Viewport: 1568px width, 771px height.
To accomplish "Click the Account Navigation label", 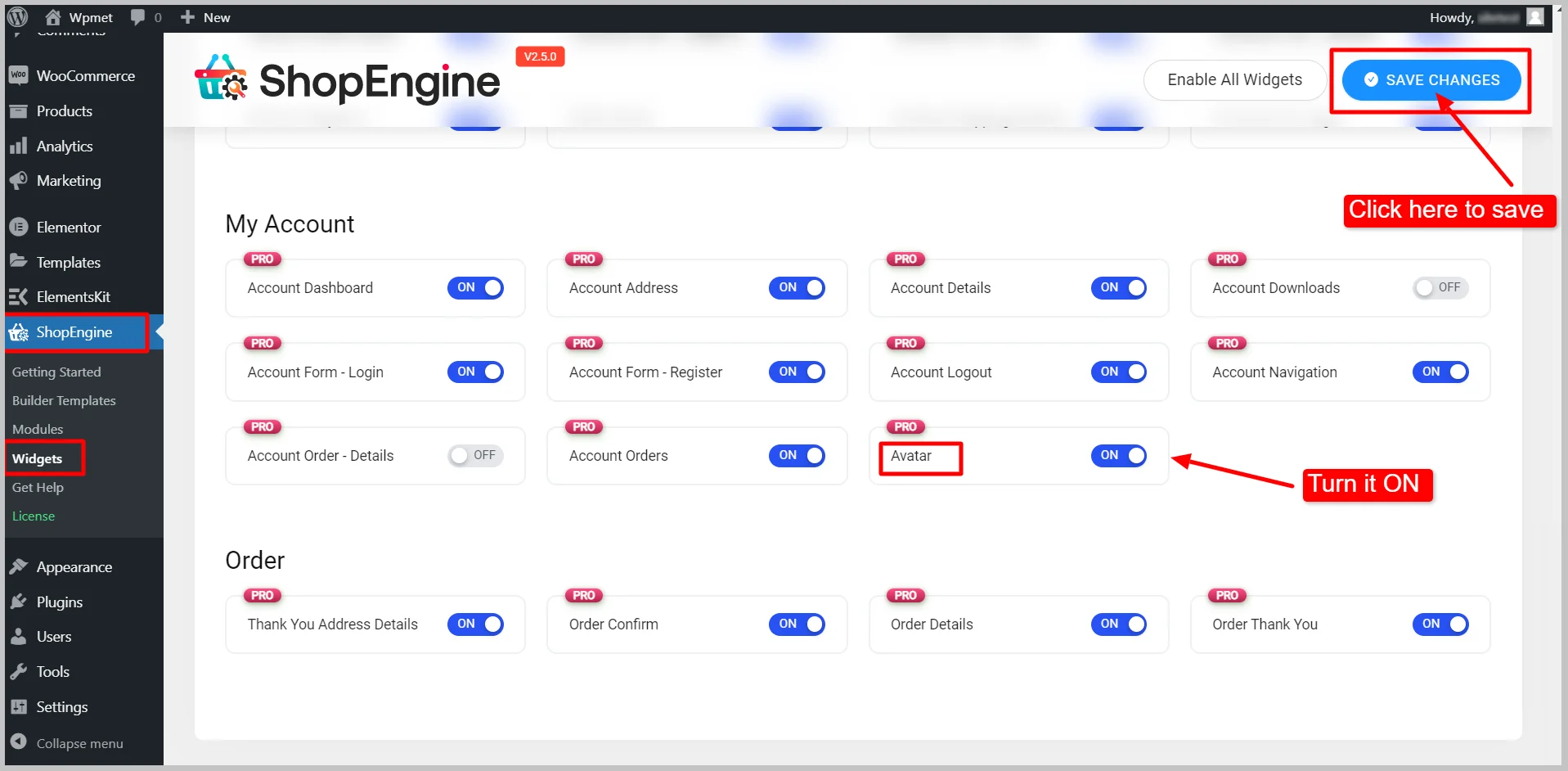I will [1274, 372].
